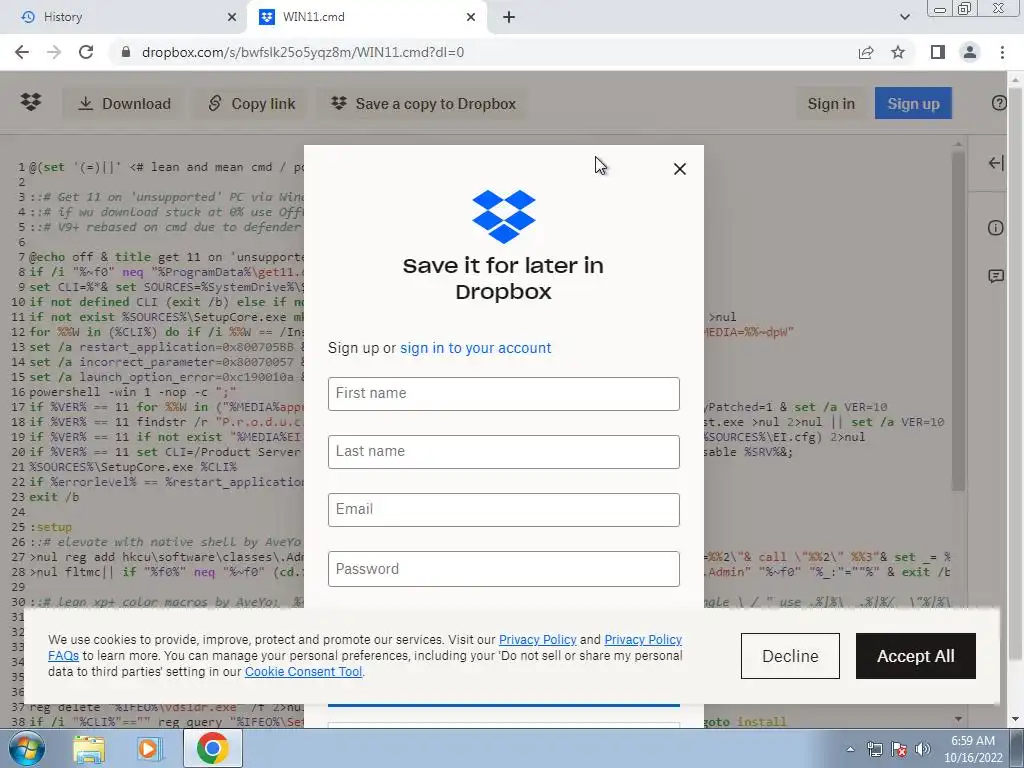1024x768 pixels.
Task: Share this page icon in address bar
Action: (866, 52)
